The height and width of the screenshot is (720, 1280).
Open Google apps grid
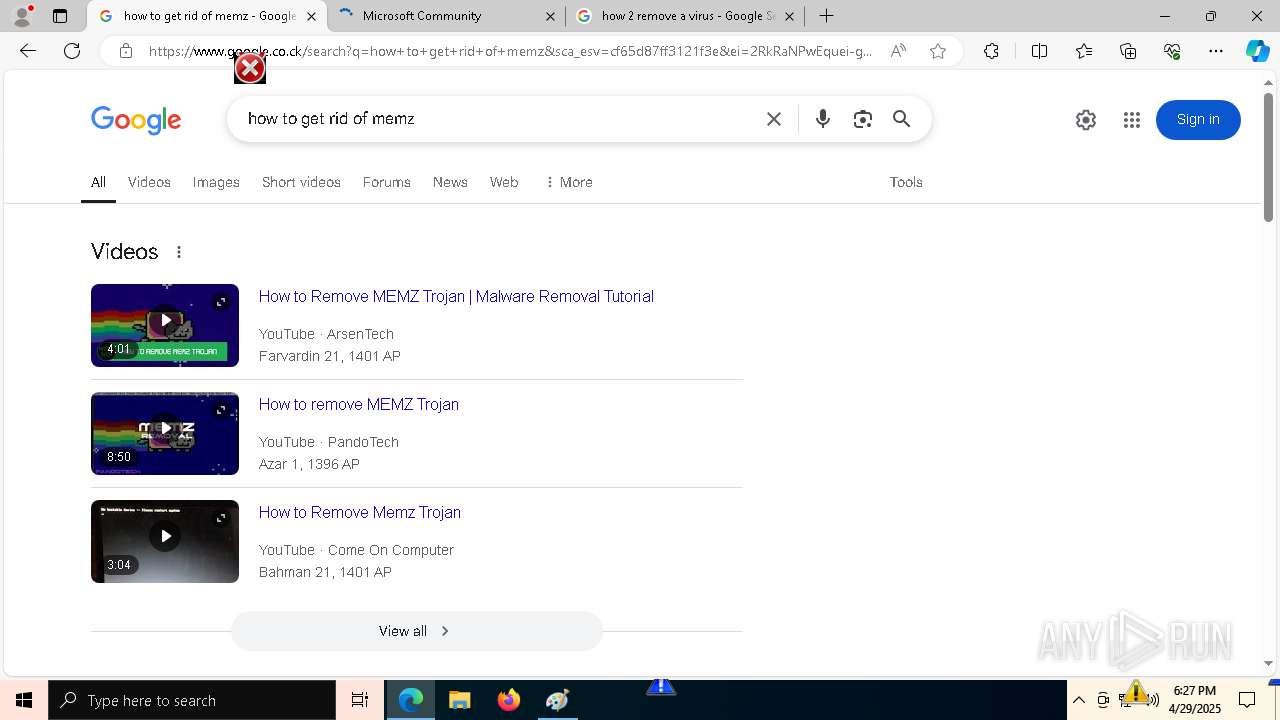1132,120
